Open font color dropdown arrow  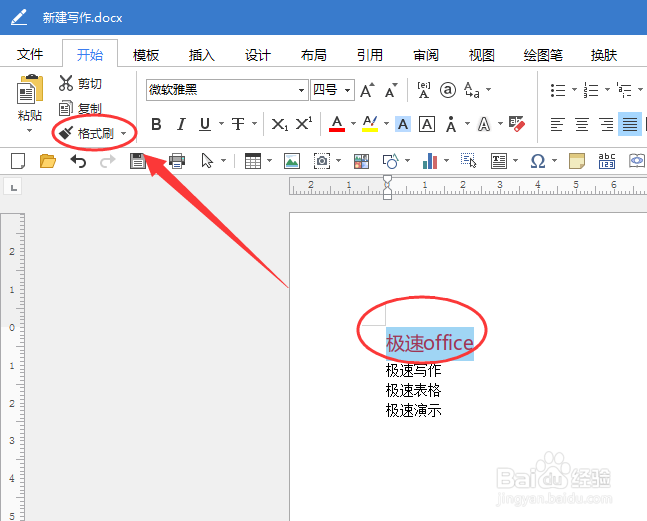point(354,123)
